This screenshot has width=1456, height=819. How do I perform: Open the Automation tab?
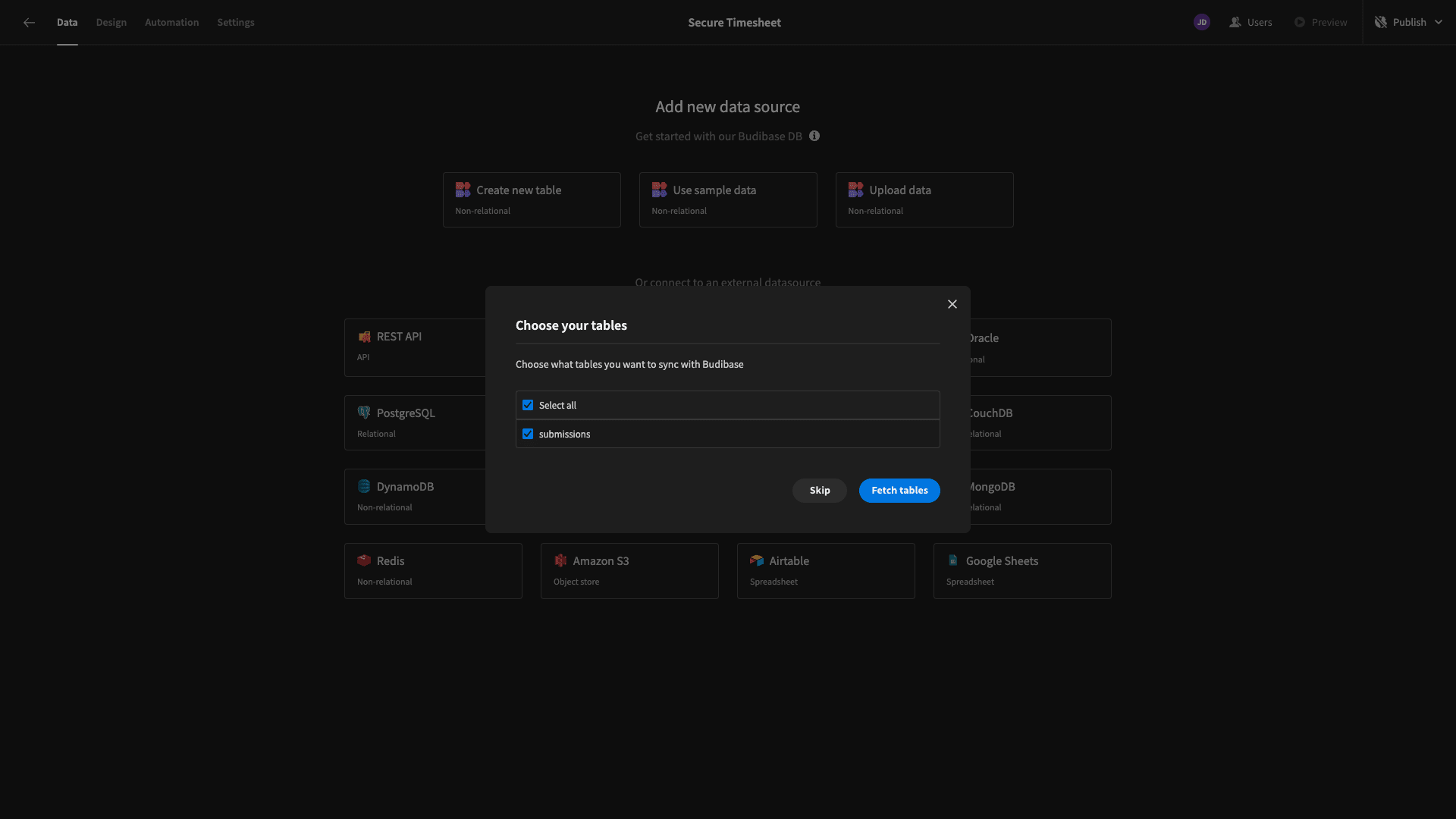(172, 23)
